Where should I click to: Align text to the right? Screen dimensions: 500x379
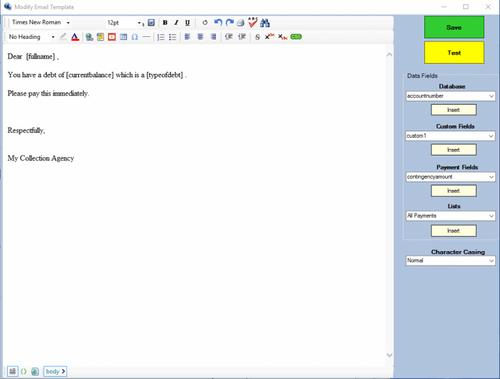213,37
